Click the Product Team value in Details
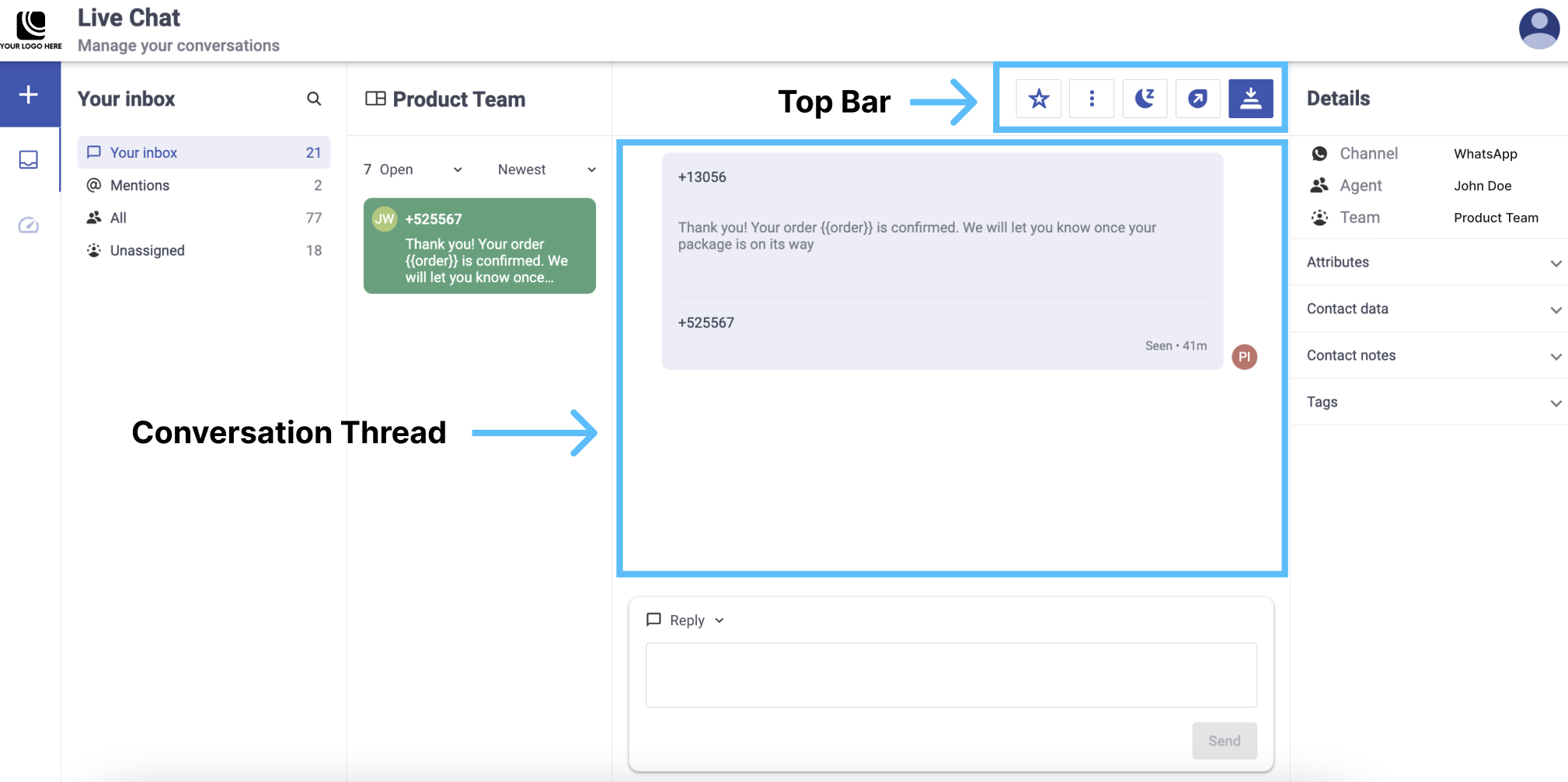 (x=1496, y=218)
